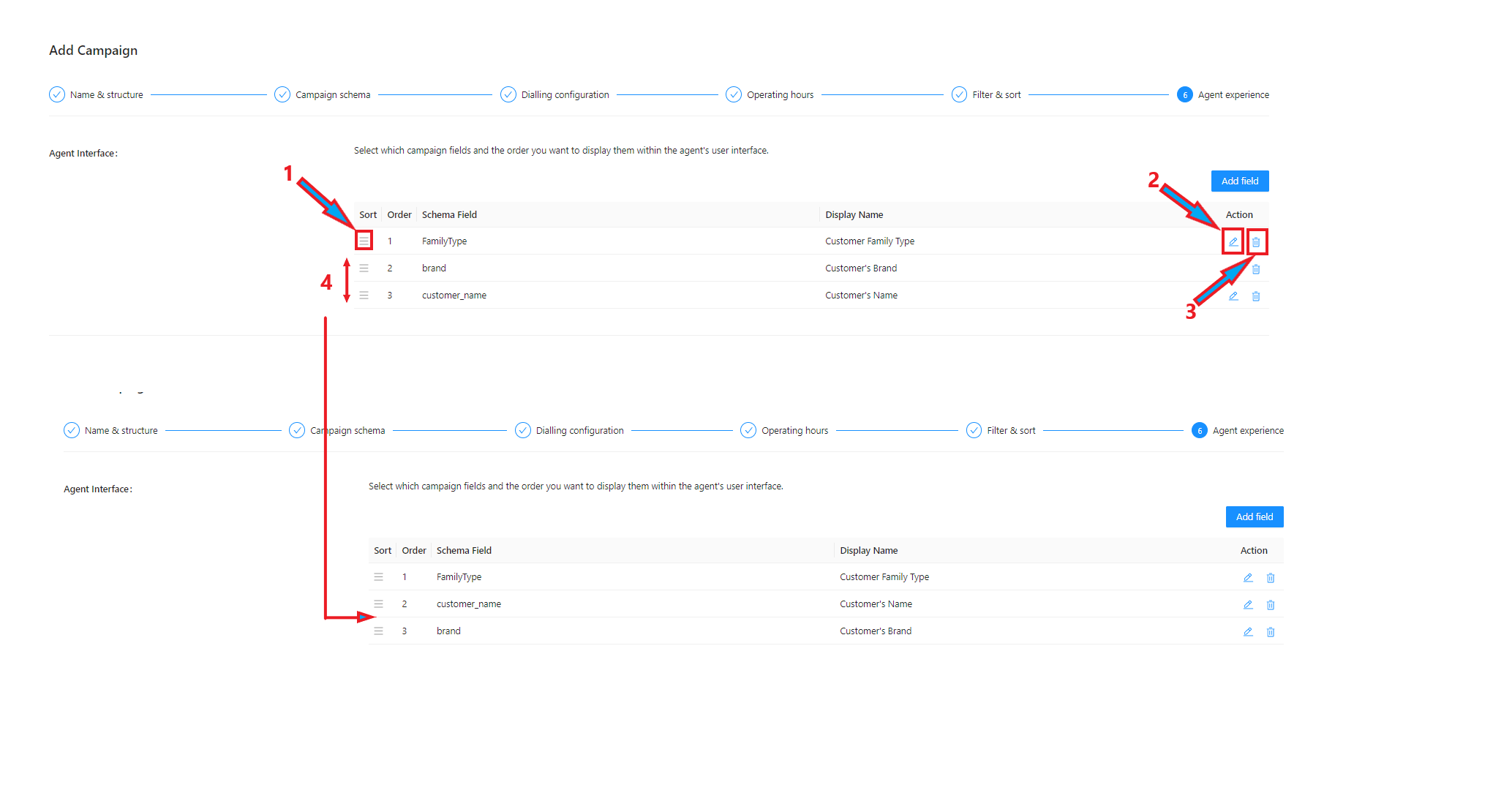
Task: Grab the drag handle beside customer_name order 2
Action: (378, 604)
